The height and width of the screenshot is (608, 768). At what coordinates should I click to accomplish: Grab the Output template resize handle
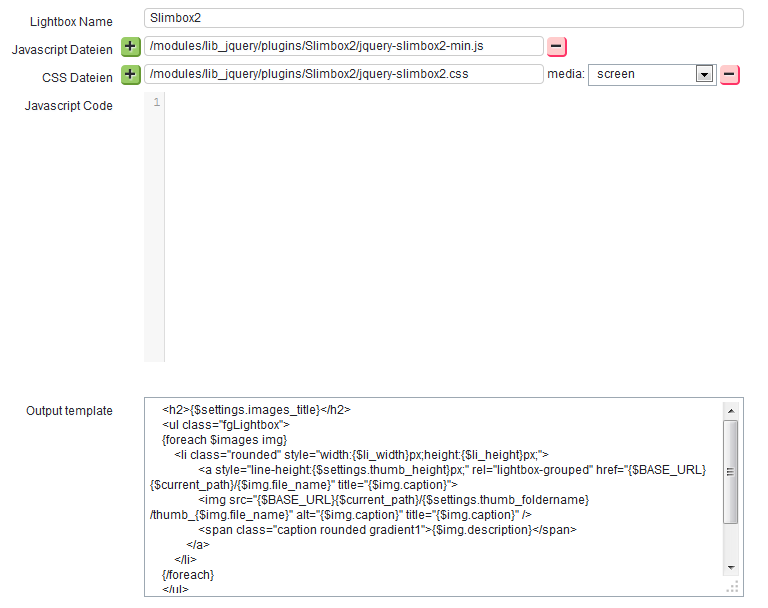click(x=731, y=587)
